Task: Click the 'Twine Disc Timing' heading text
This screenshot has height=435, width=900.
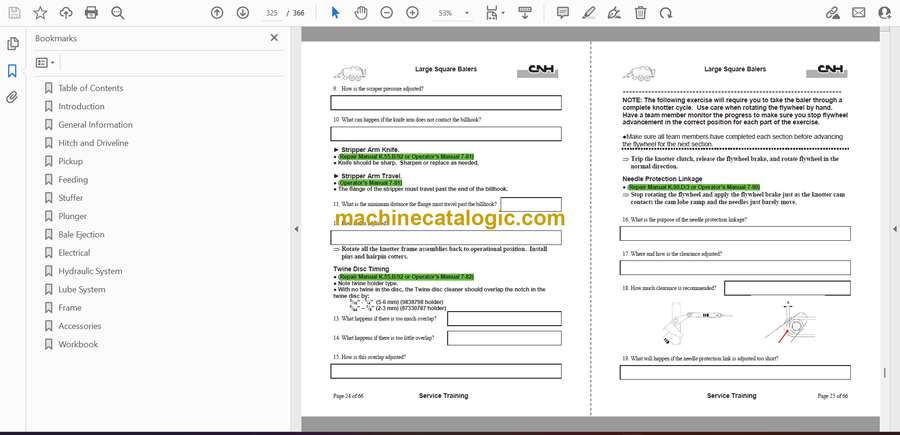Action: 361,269
